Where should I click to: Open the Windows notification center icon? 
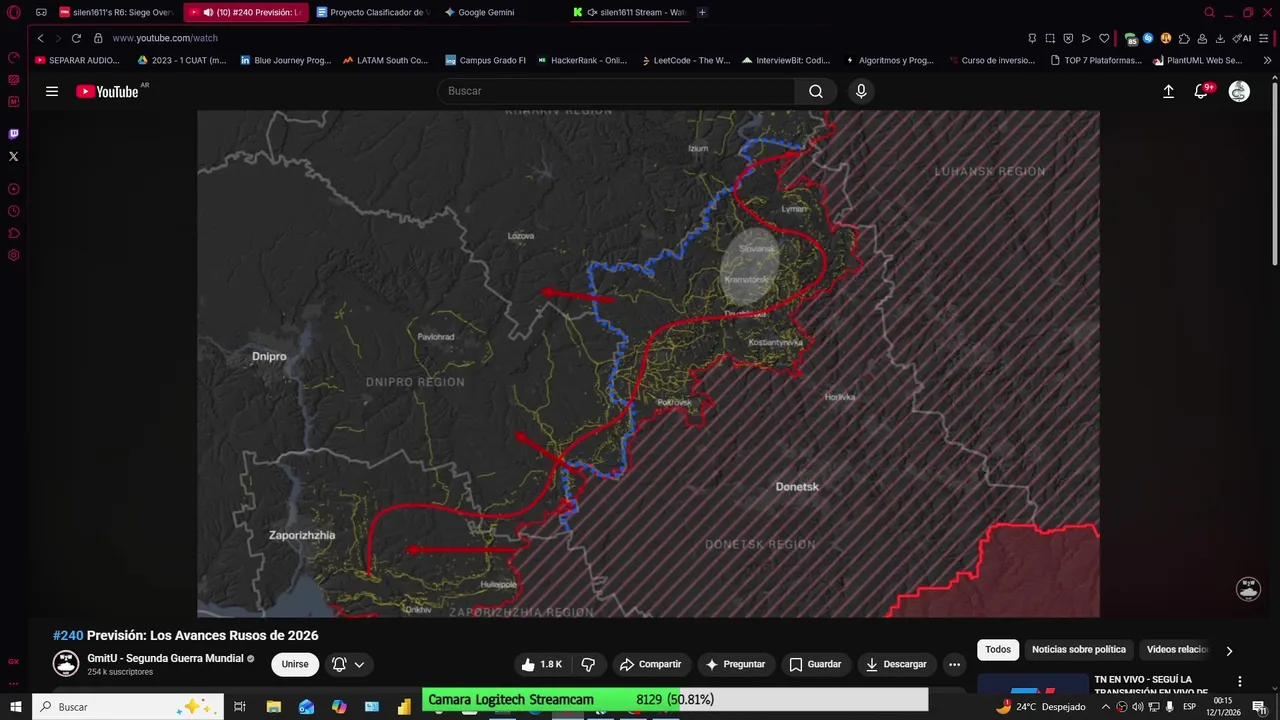pos(1260,707)
